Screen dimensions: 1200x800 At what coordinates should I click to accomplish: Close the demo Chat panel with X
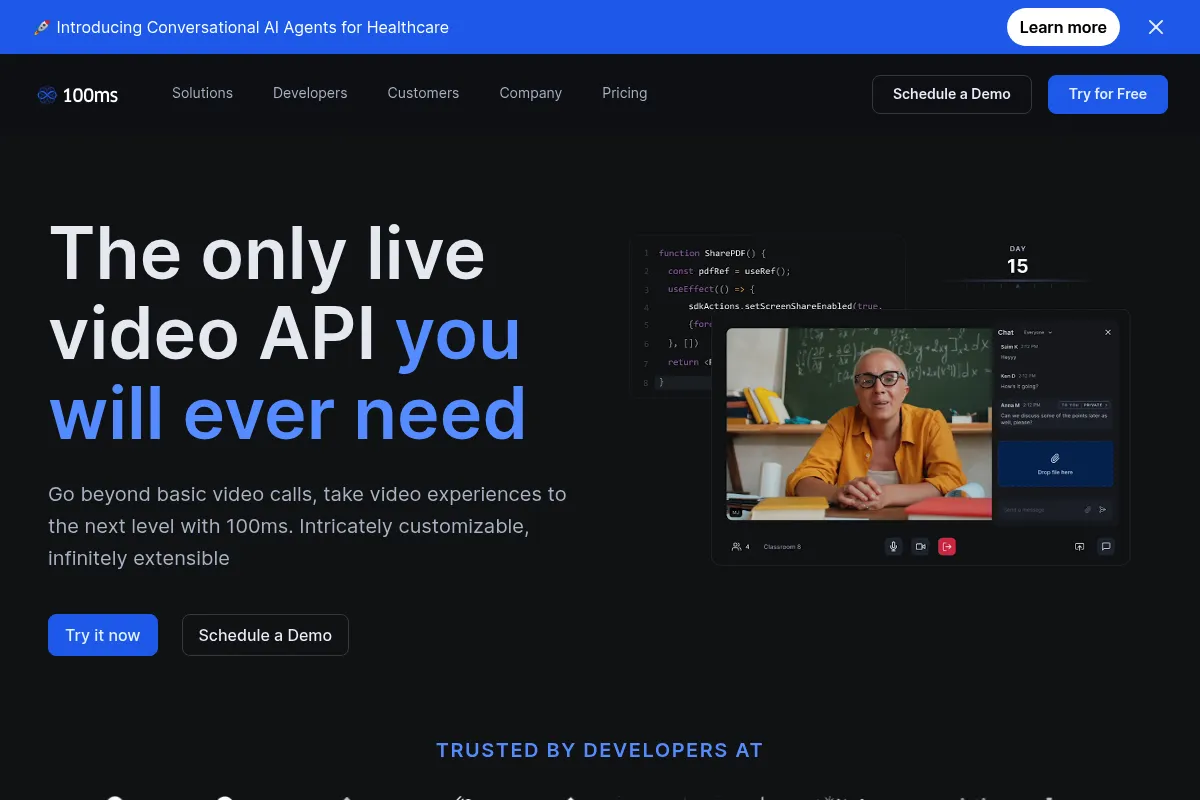[1107, 332]
